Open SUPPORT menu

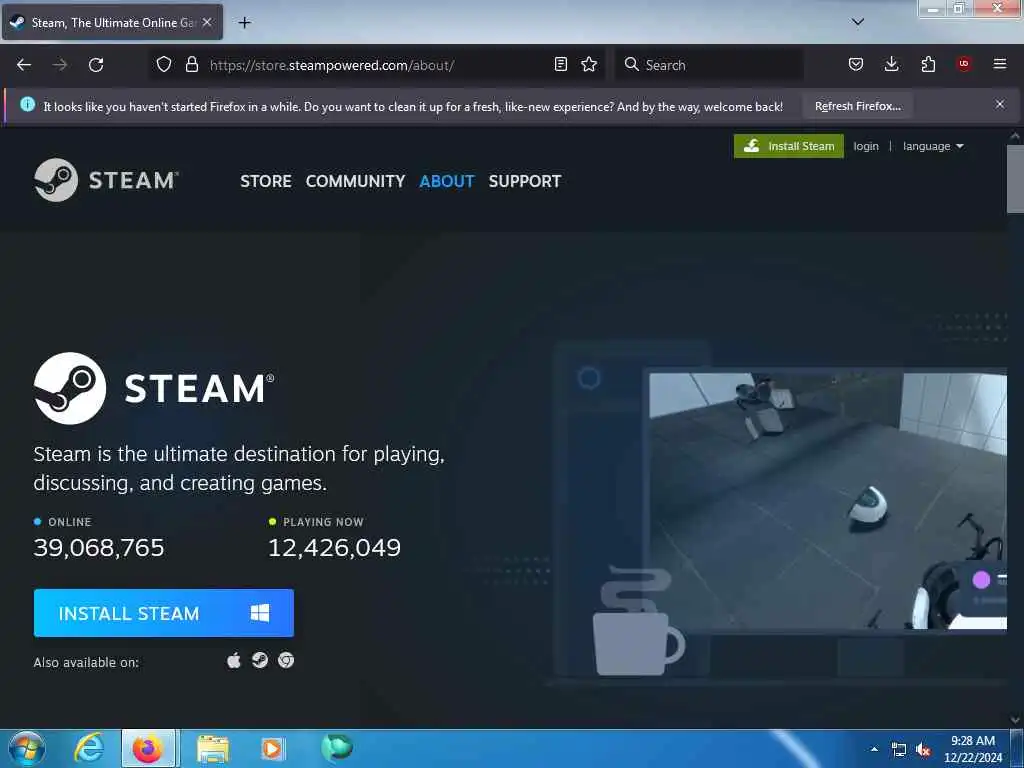pos(524,181)
